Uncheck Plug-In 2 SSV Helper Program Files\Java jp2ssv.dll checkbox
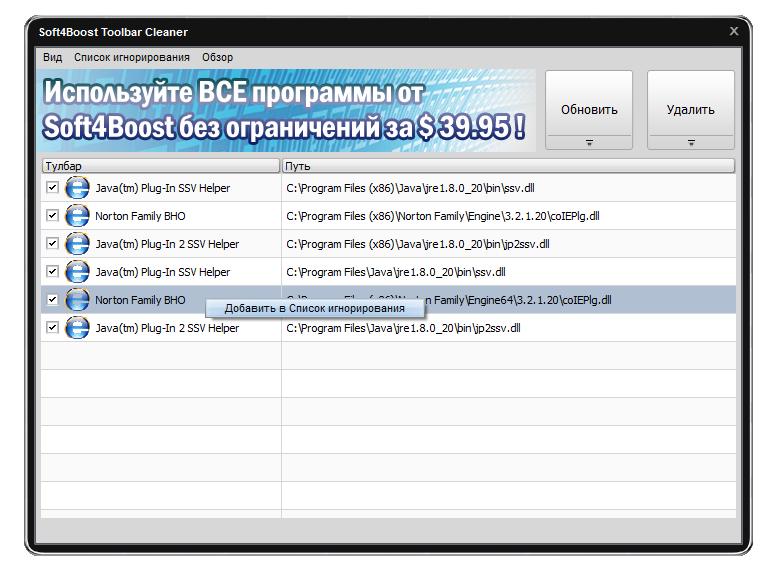774x577 pixels. click(52, 327)
